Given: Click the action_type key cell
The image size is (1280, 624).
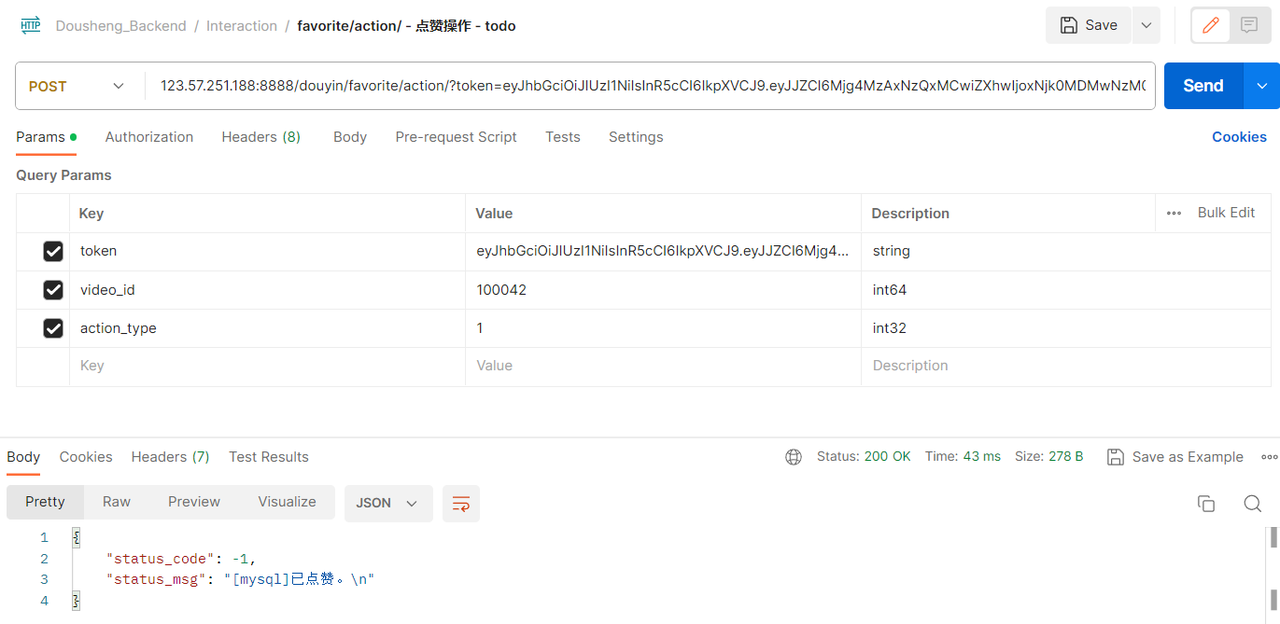Looking at the screenshot, I should 267,328.
